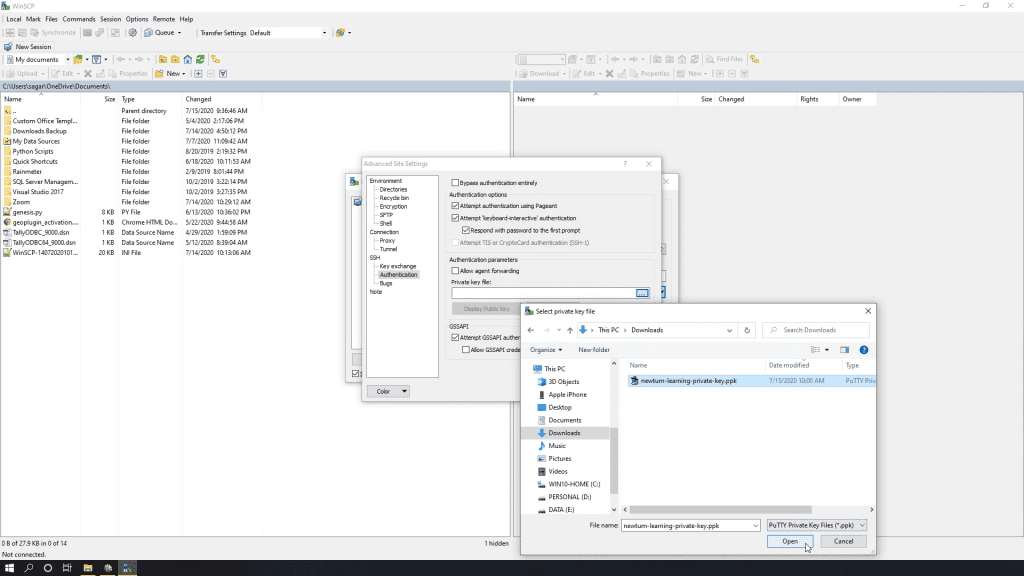
Task: Open view options dropdown in file dialog
Action: (x=827, y=350)
